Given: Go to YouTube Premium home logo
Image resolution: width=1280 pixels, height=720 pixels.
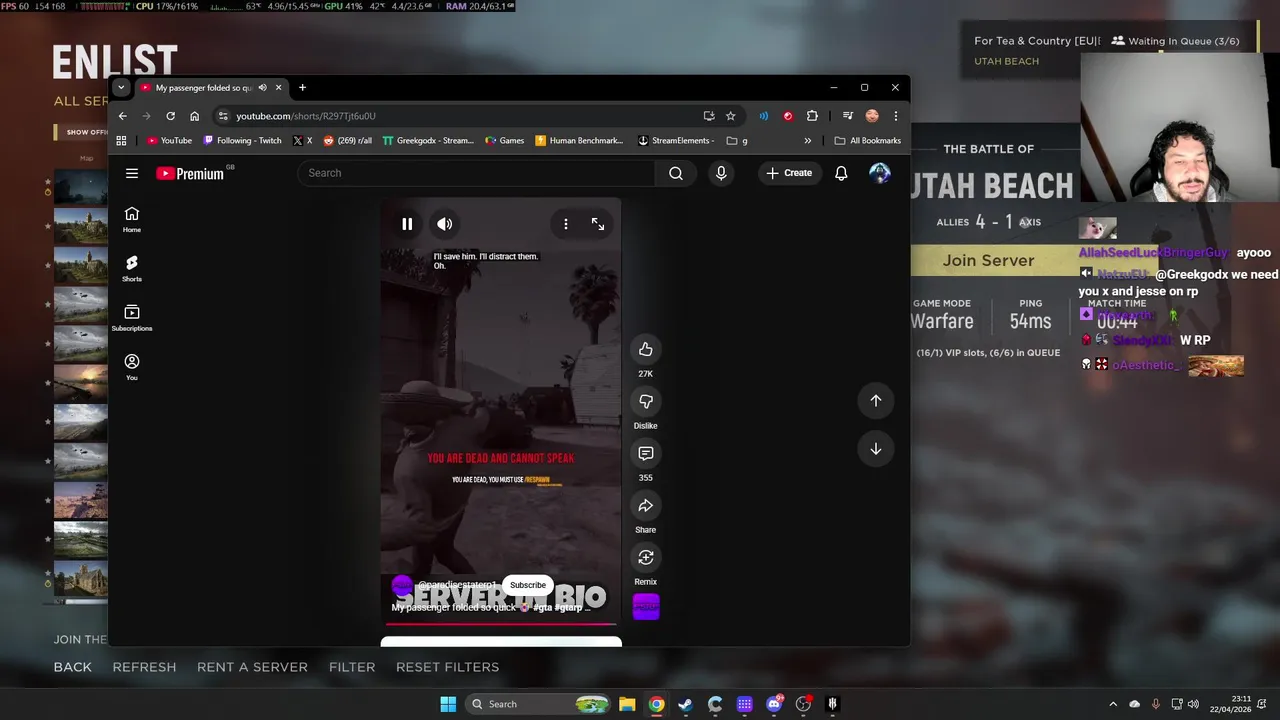Looking at the screenshot, I should point(190,173).
